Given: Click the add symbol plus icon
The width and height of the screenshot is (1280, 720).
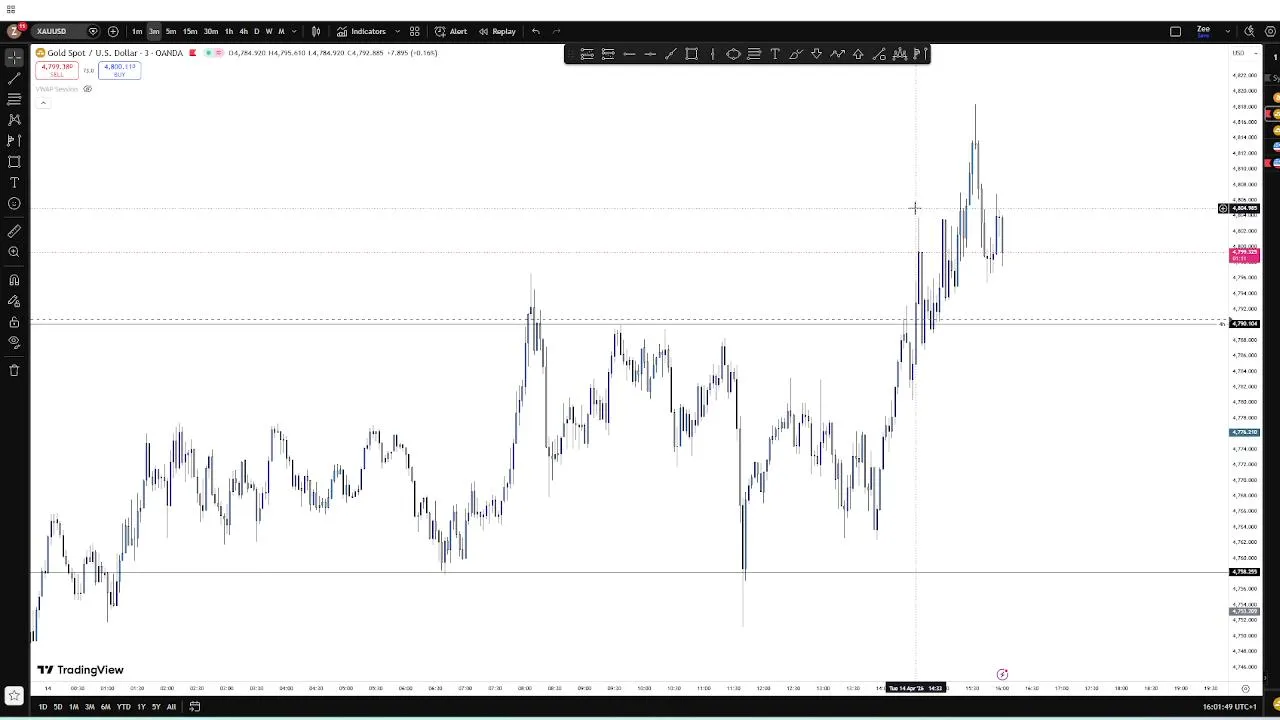Looking at the screenshot, I should pos(113,31).
